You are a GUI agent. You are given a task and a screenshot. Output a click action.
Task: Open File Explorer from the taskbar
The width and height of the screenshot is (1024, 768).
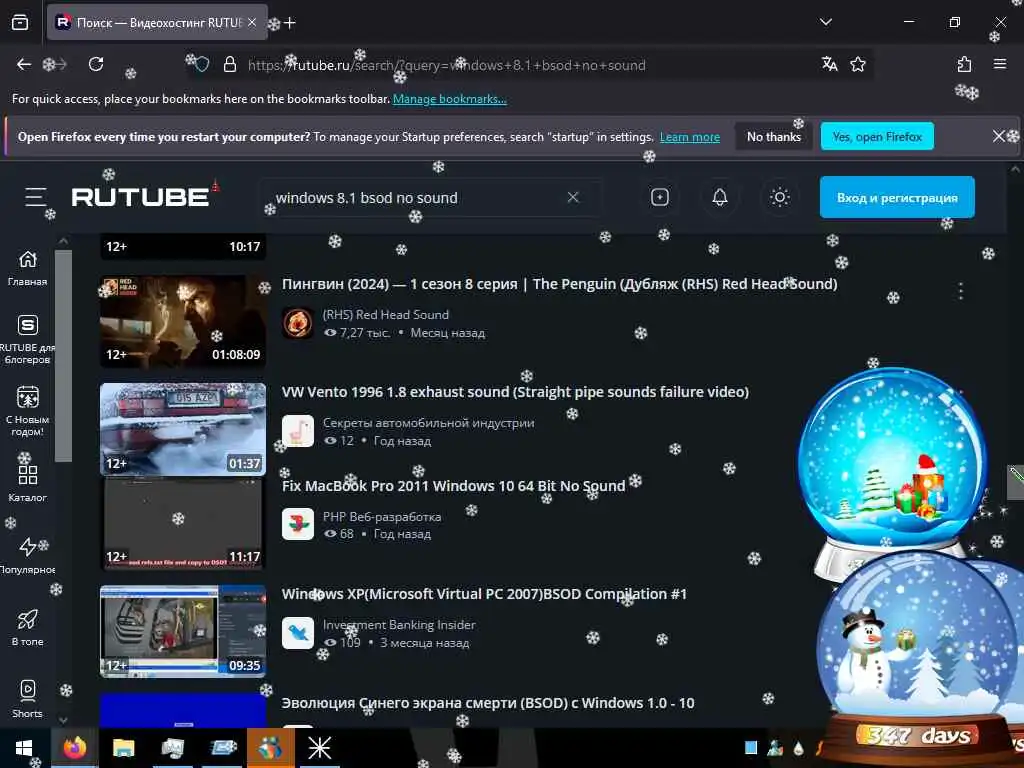(x=123, y=748)
